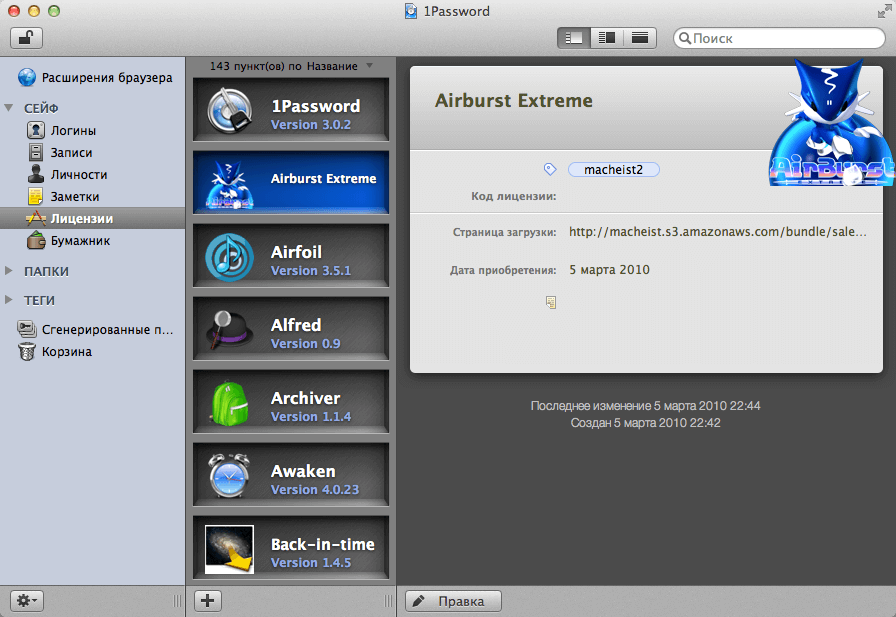Click the Правка edit button
This screenshot has width=896, height=617.
coord(453,601)
